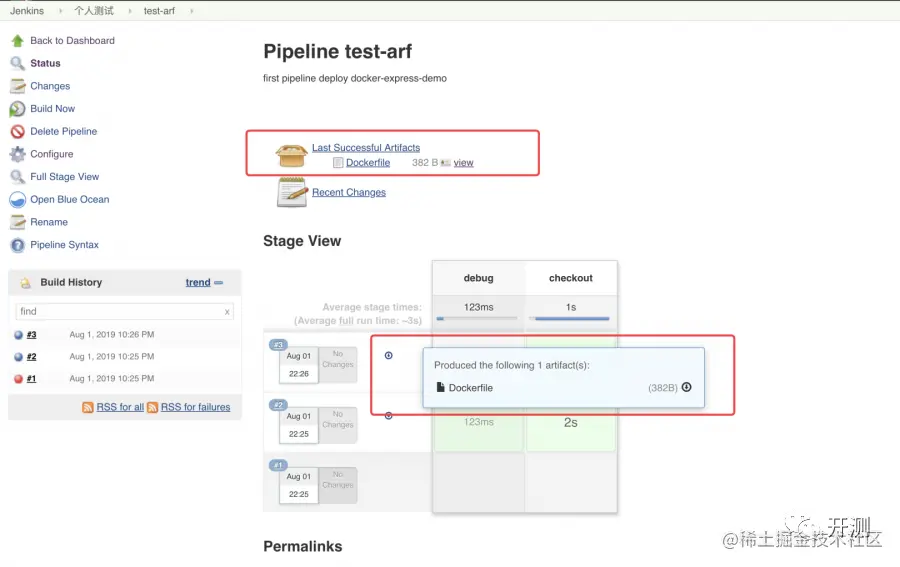Click the Back to Dashboard arrow icon

18,41
